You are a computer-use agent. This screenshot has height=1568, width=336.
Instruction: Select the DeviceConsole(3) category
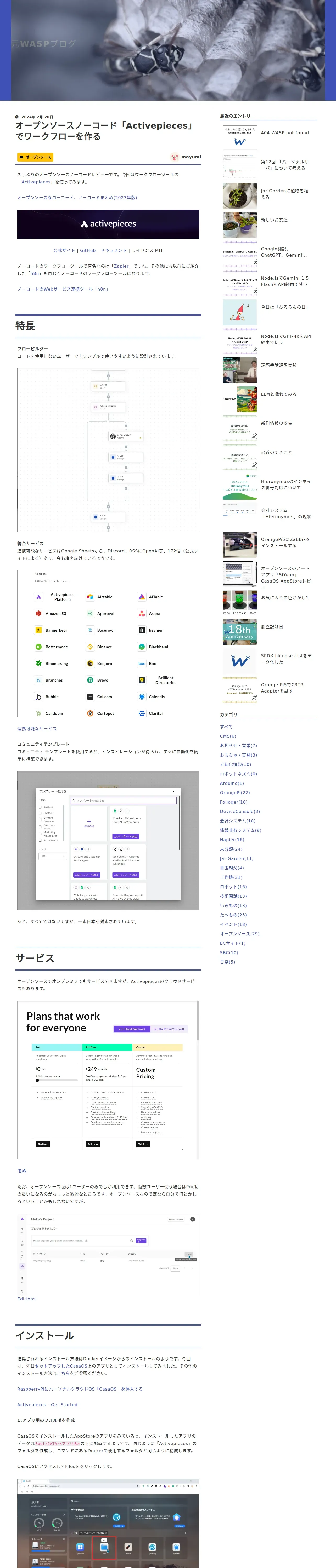(240, 811)
